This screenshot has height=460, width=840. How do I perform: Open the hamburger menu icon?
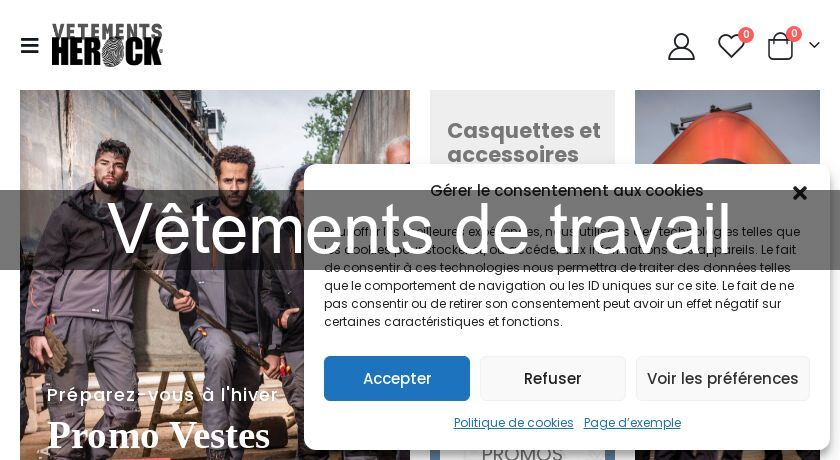pos(29,46)
